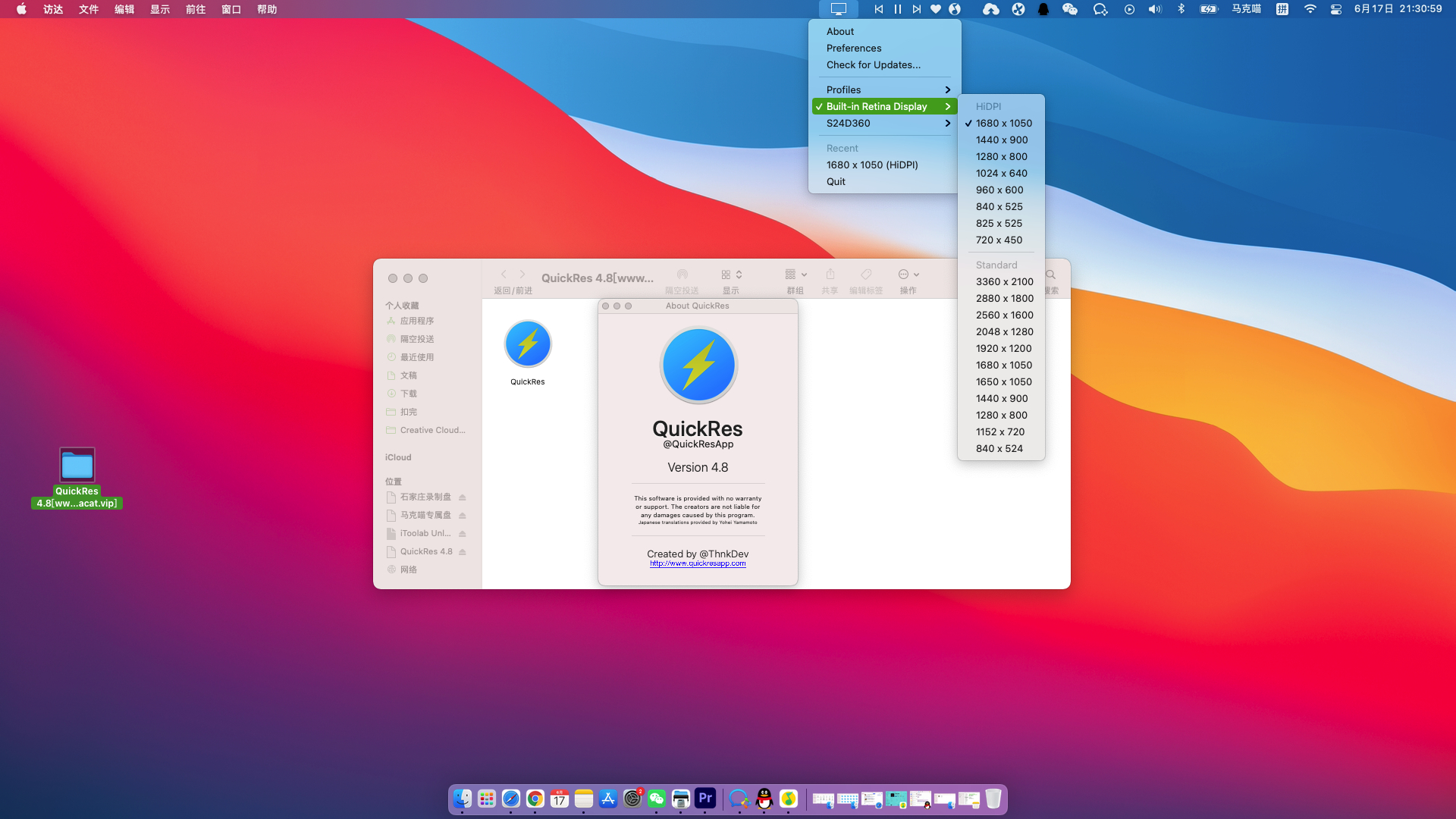This screenshot has width=1456, height=819.
Task: Switch to HiDPI 1280 x 800
Action: point(1001,156)
